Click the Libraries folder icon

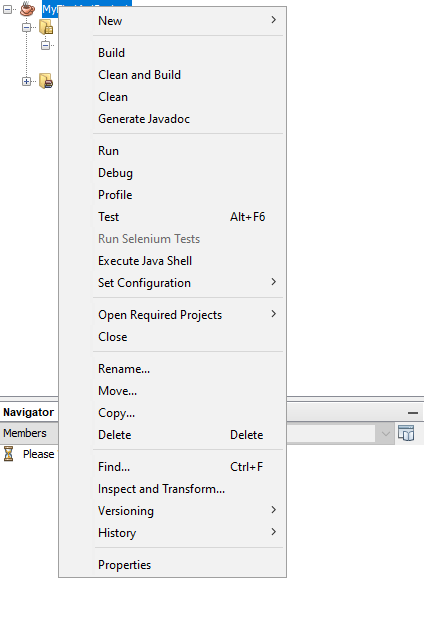tap(46, 81)
